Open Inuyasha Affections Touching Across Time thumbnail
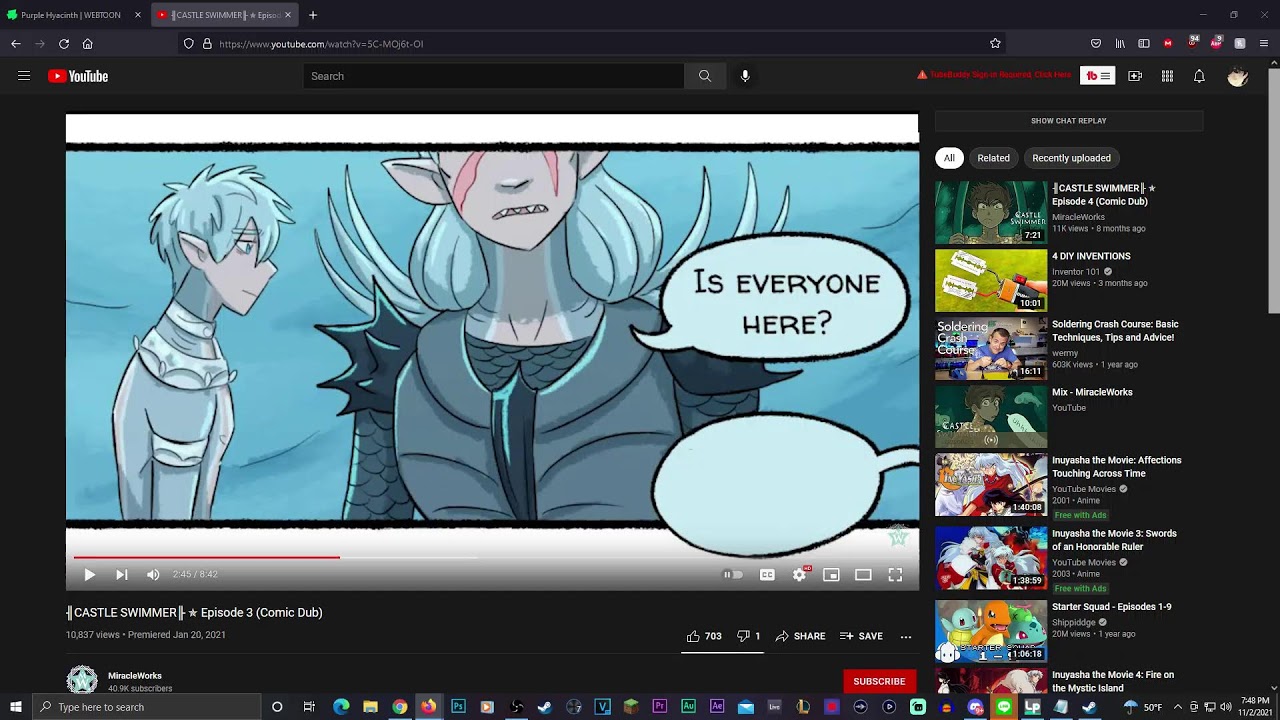The width and height of the screenshot is (1280, 720). coord(991,484)
